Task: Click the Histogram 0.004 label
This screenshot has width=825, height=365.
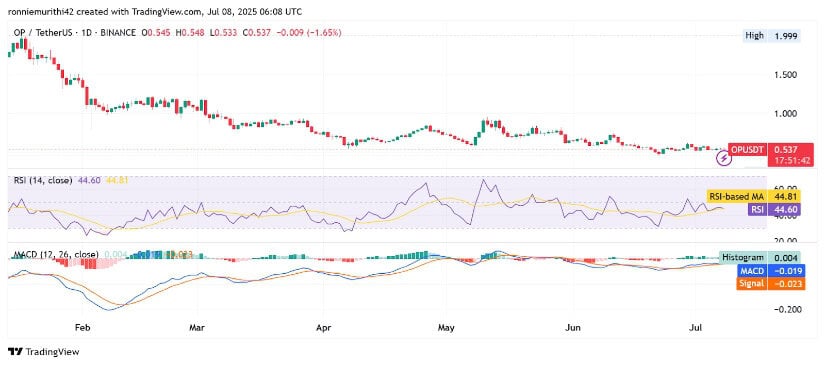Action: (760, 258)
